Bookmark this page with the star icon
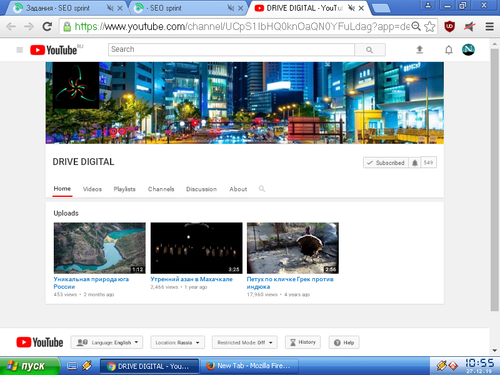 (x=430, y=27)
